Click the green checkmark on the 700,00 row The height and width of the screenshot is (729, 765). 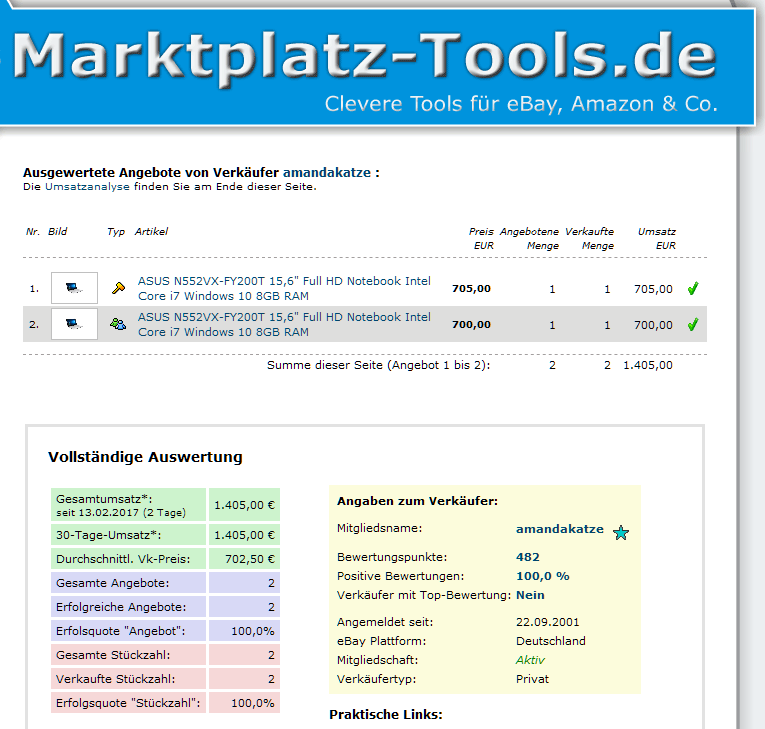click(692, 324)
